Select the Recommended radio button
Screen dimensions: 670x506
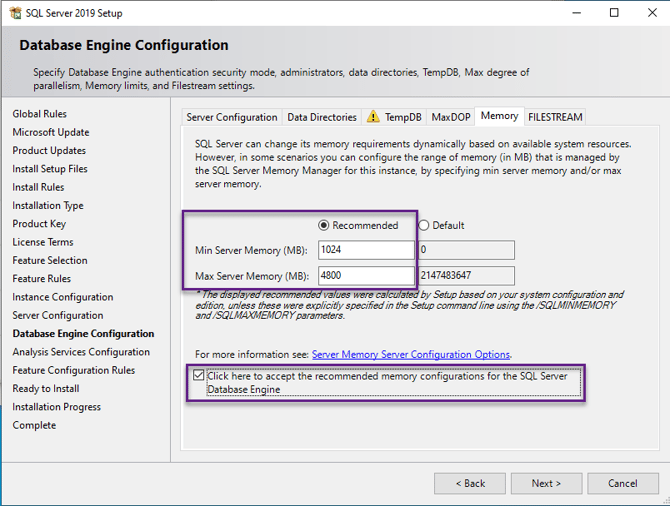324,225
